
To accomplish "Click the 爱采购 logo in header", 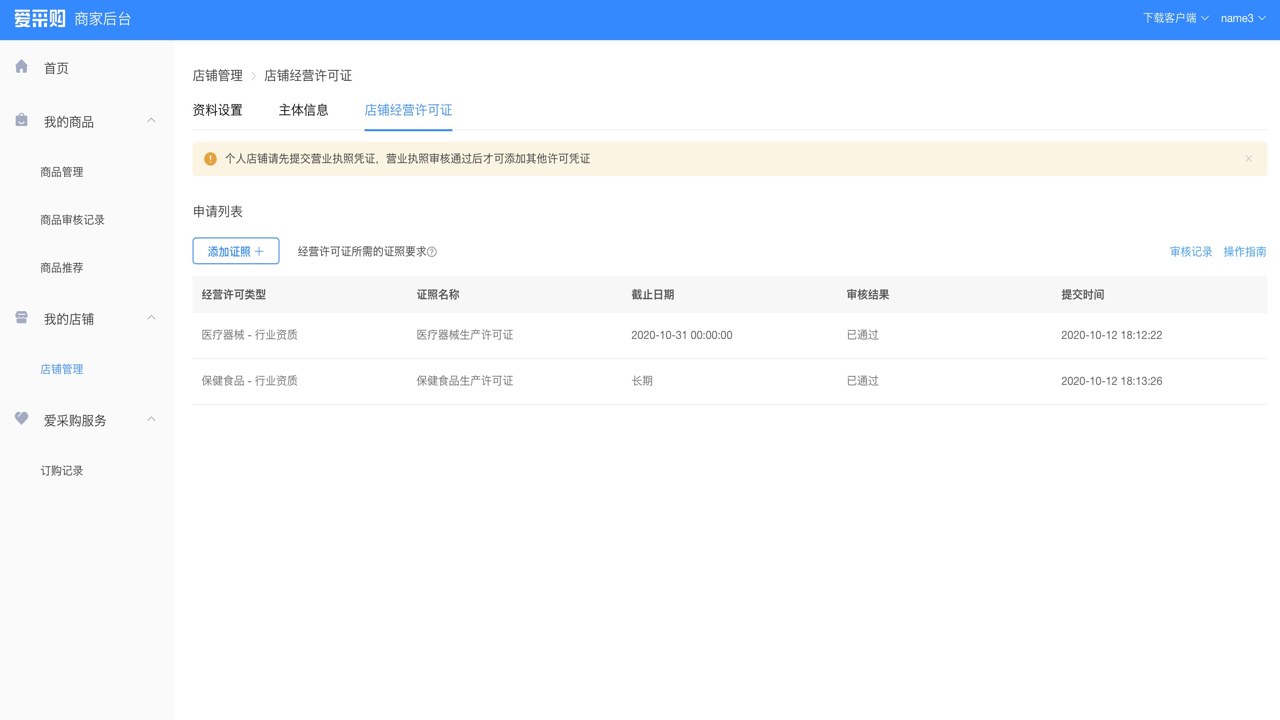I will coord(40,19).
